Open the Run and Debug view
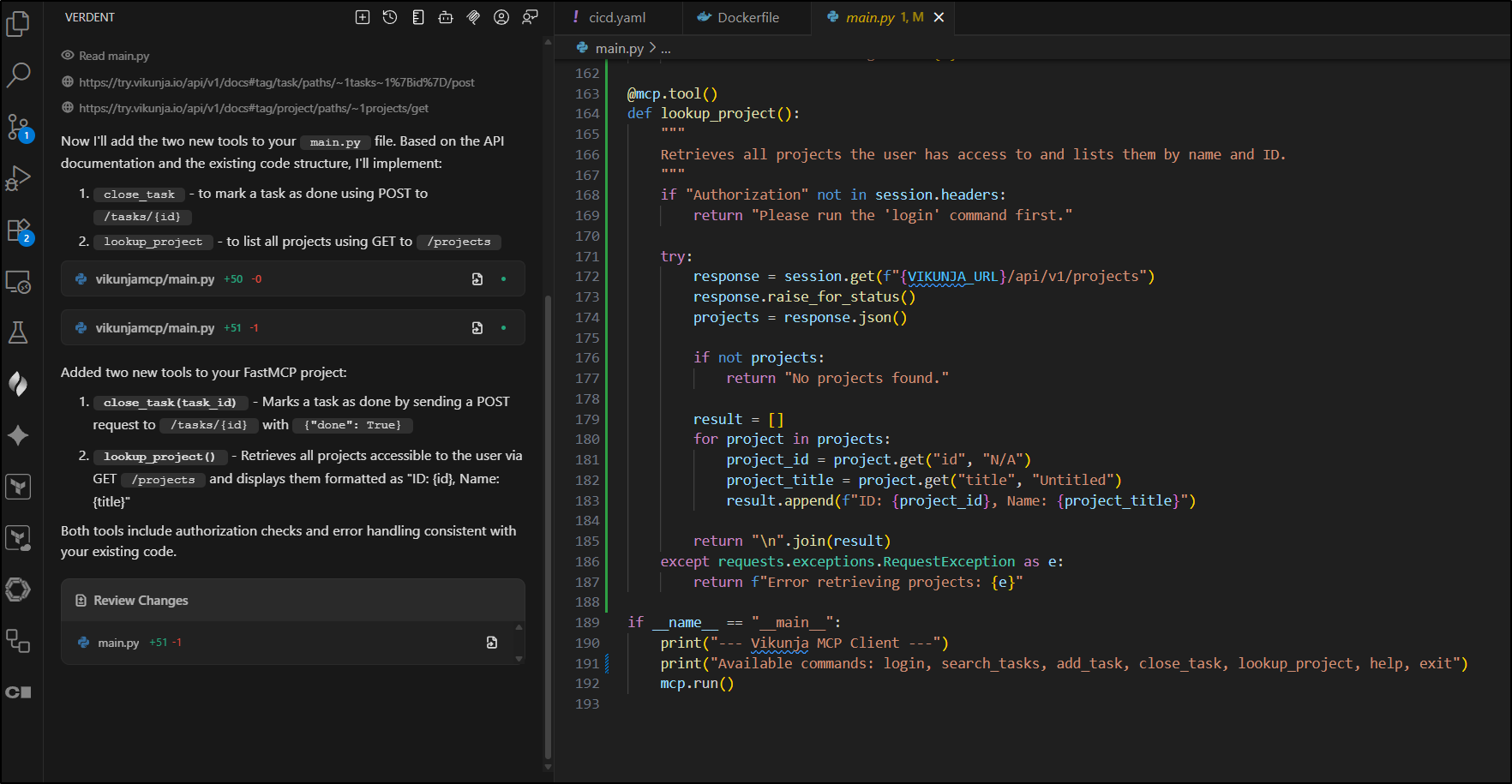 tap(18, 178)
